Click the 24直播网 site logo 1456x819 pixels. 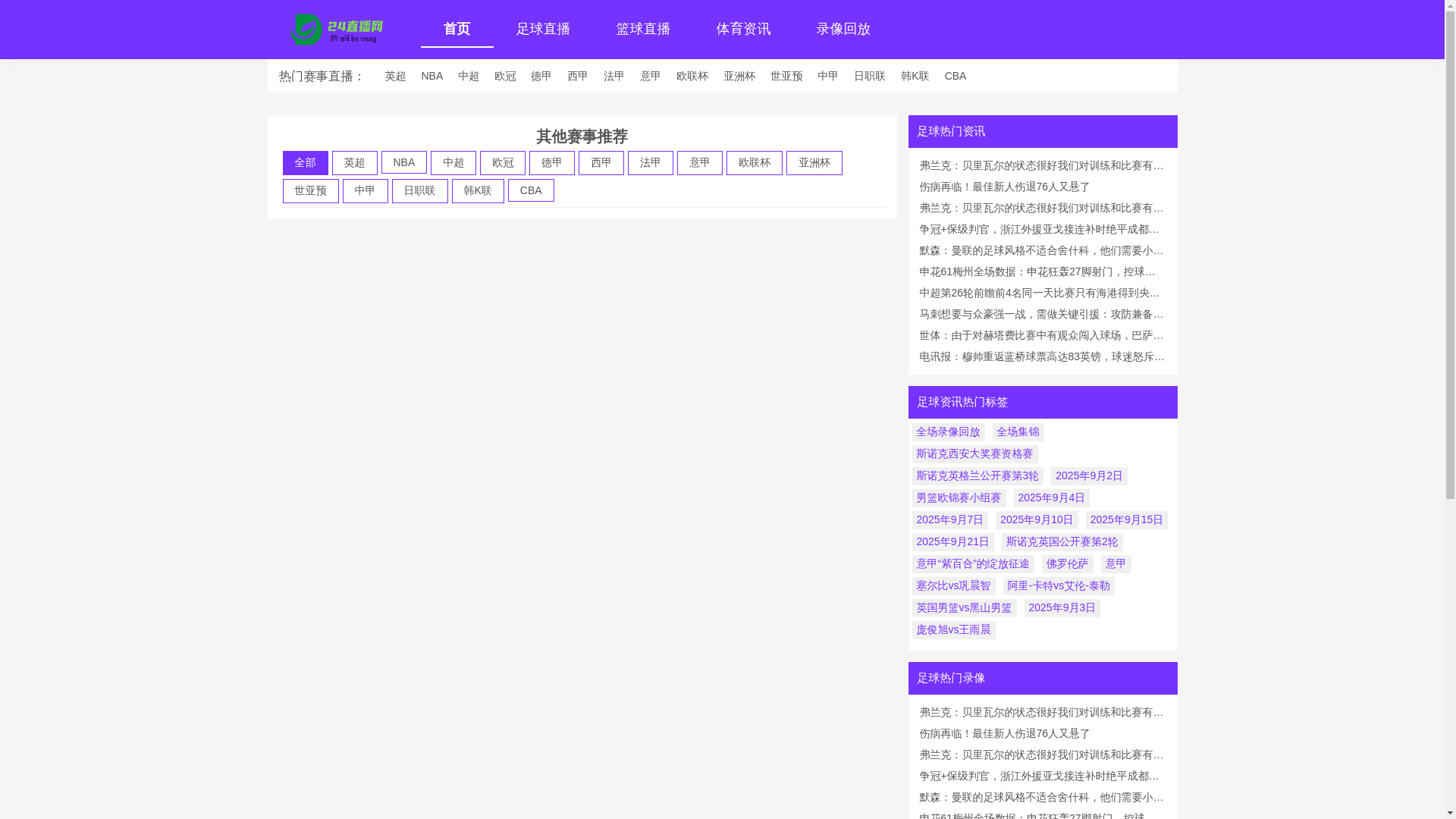[337, 30]
